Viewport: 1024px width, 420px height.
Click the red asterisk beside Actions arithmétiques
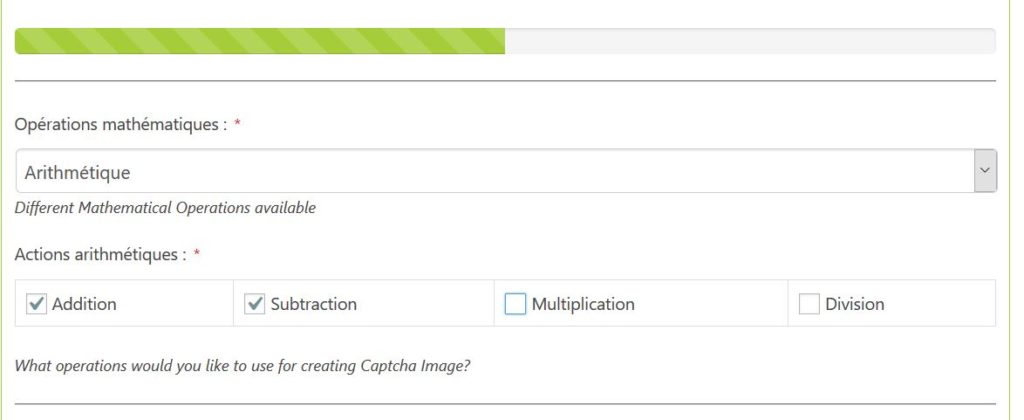(x=197, y=252)
